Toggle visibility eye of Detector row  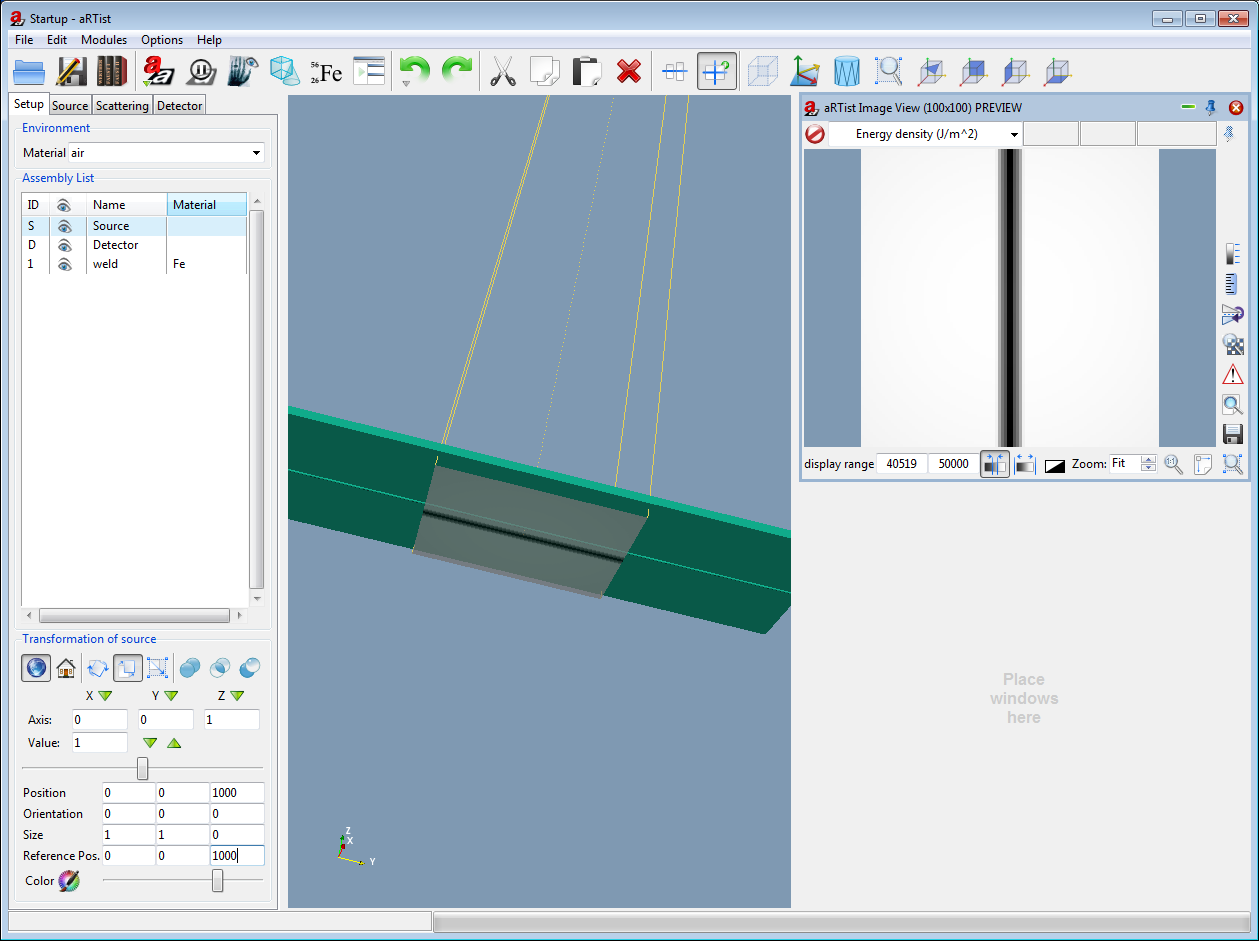pos(65,245)
